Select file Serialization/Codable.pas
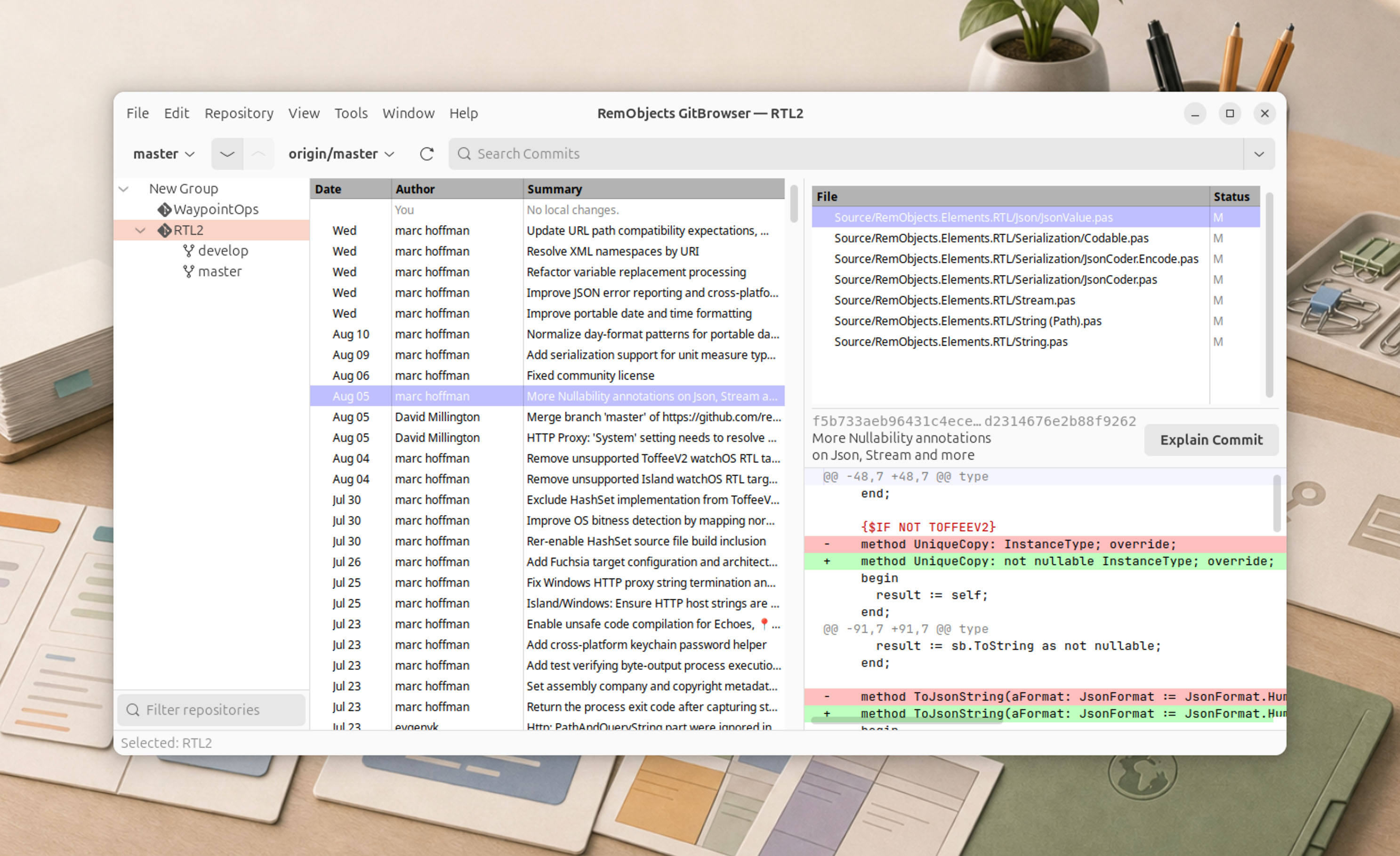 (x=1035, y=238)
